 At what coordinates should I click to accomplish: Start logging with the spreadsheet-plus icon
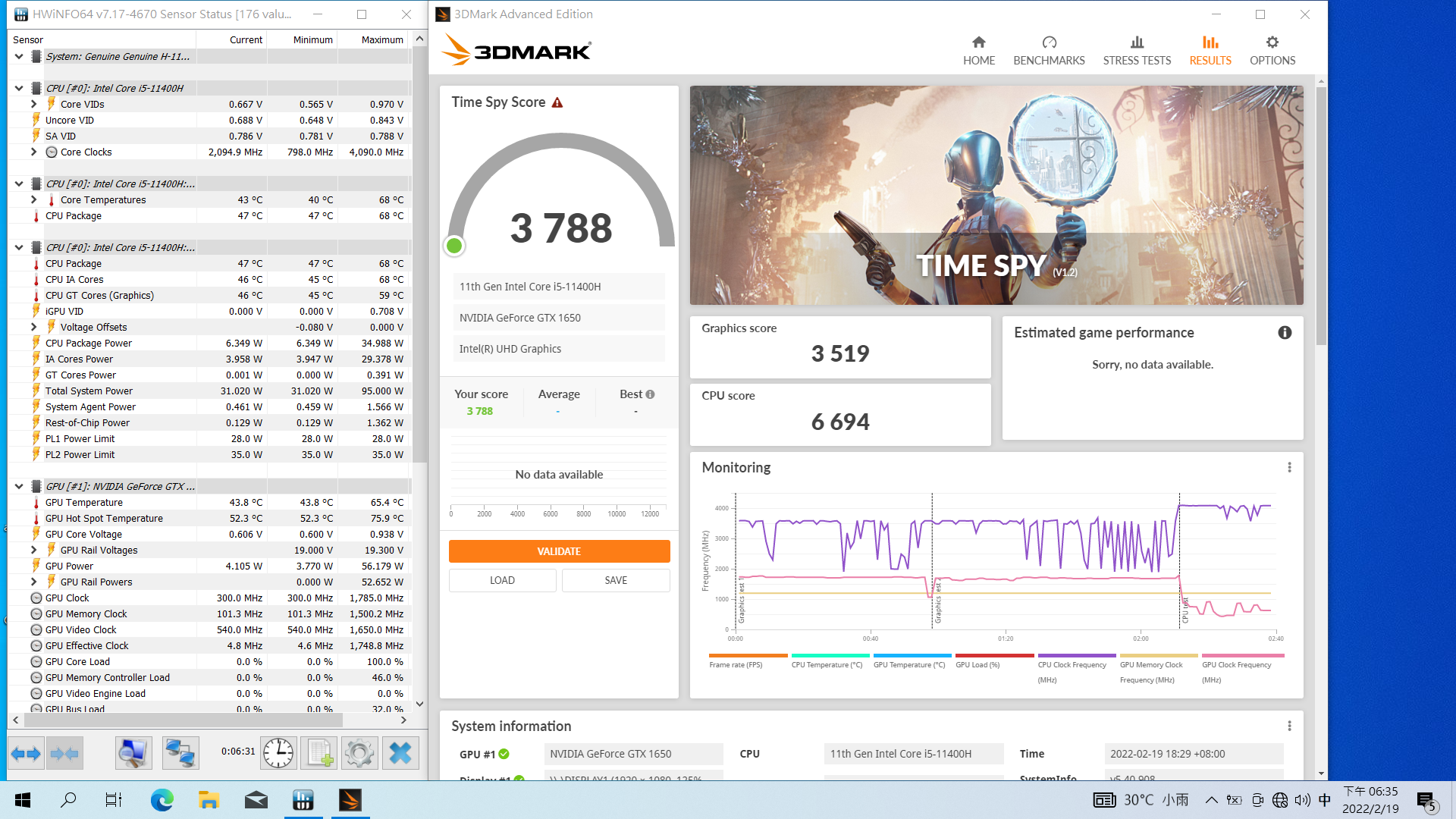click(319, 753)
